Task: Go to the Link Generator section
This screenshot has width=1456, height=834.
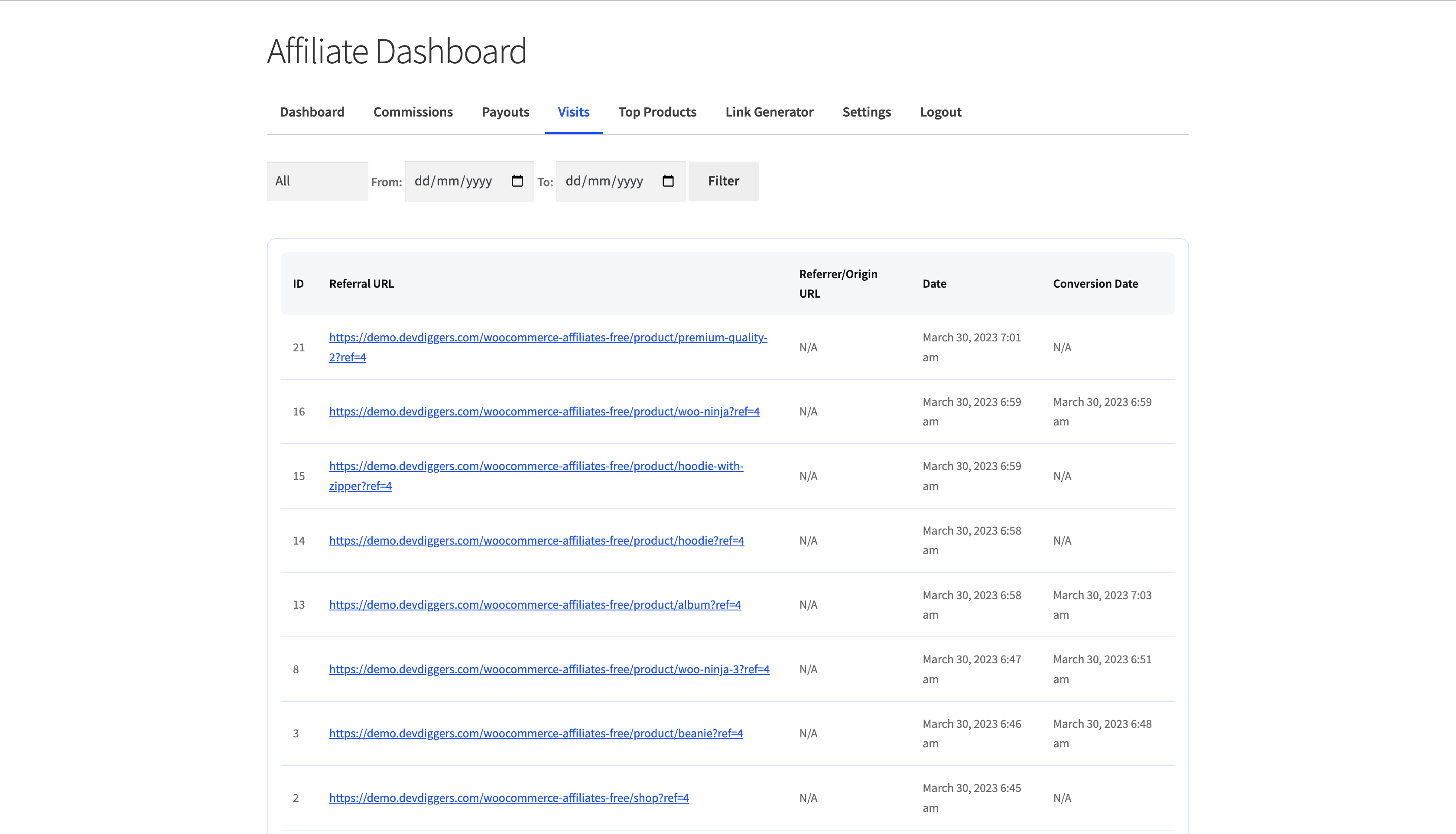Action: click(769, 112)
